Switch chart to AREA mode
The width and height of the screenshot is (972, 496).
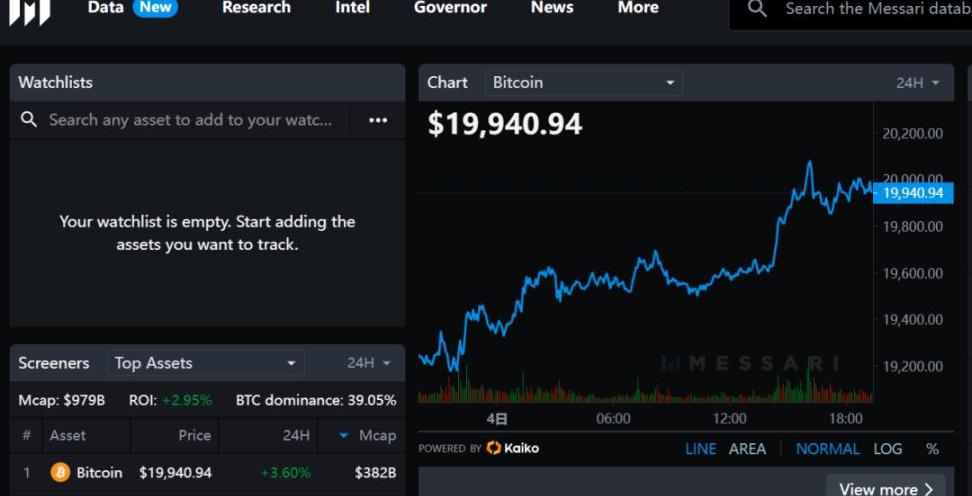click(x=747, y=449)
